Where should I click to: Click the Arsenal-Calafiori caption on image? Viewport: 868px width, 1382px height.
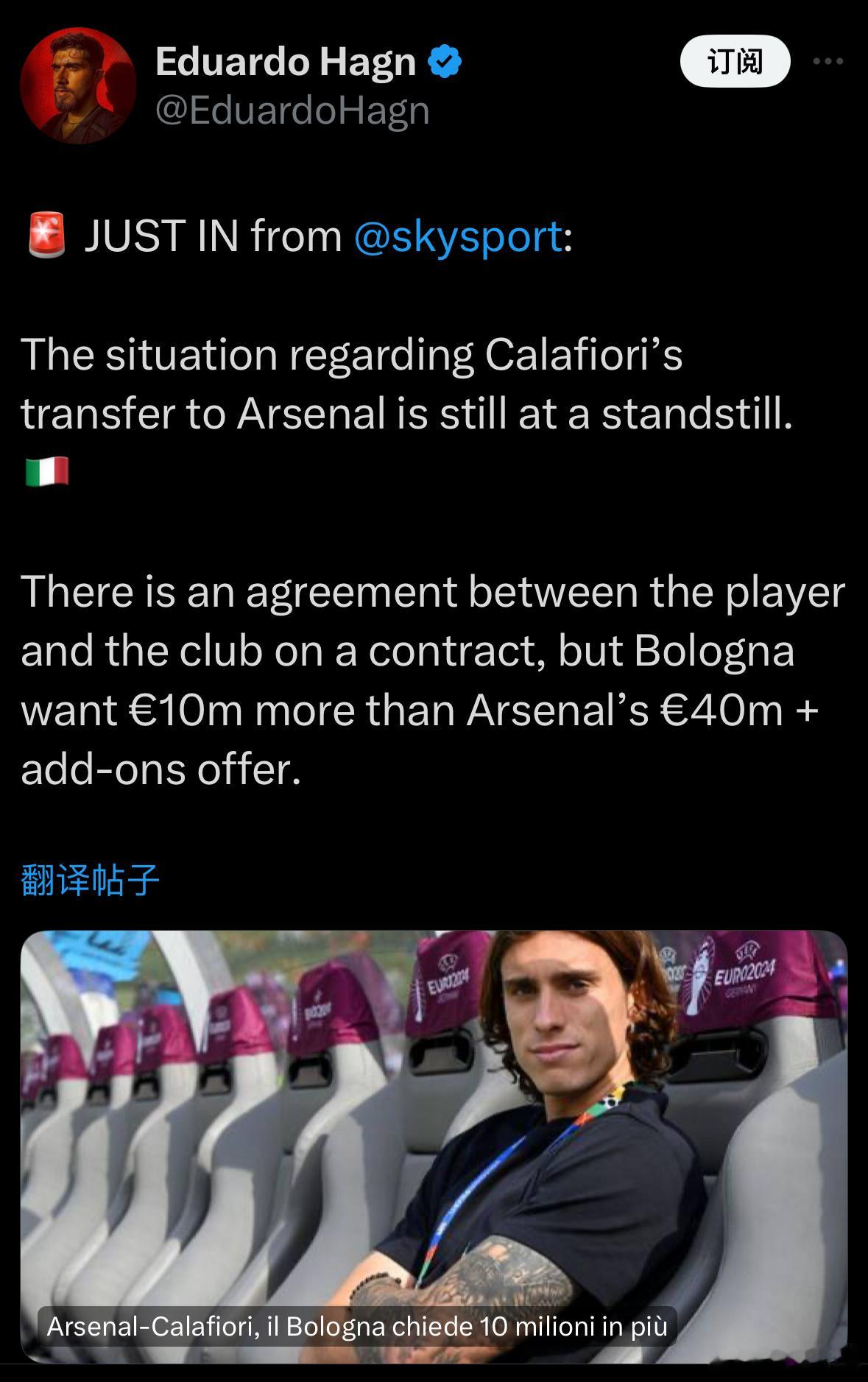(357, 1325)
